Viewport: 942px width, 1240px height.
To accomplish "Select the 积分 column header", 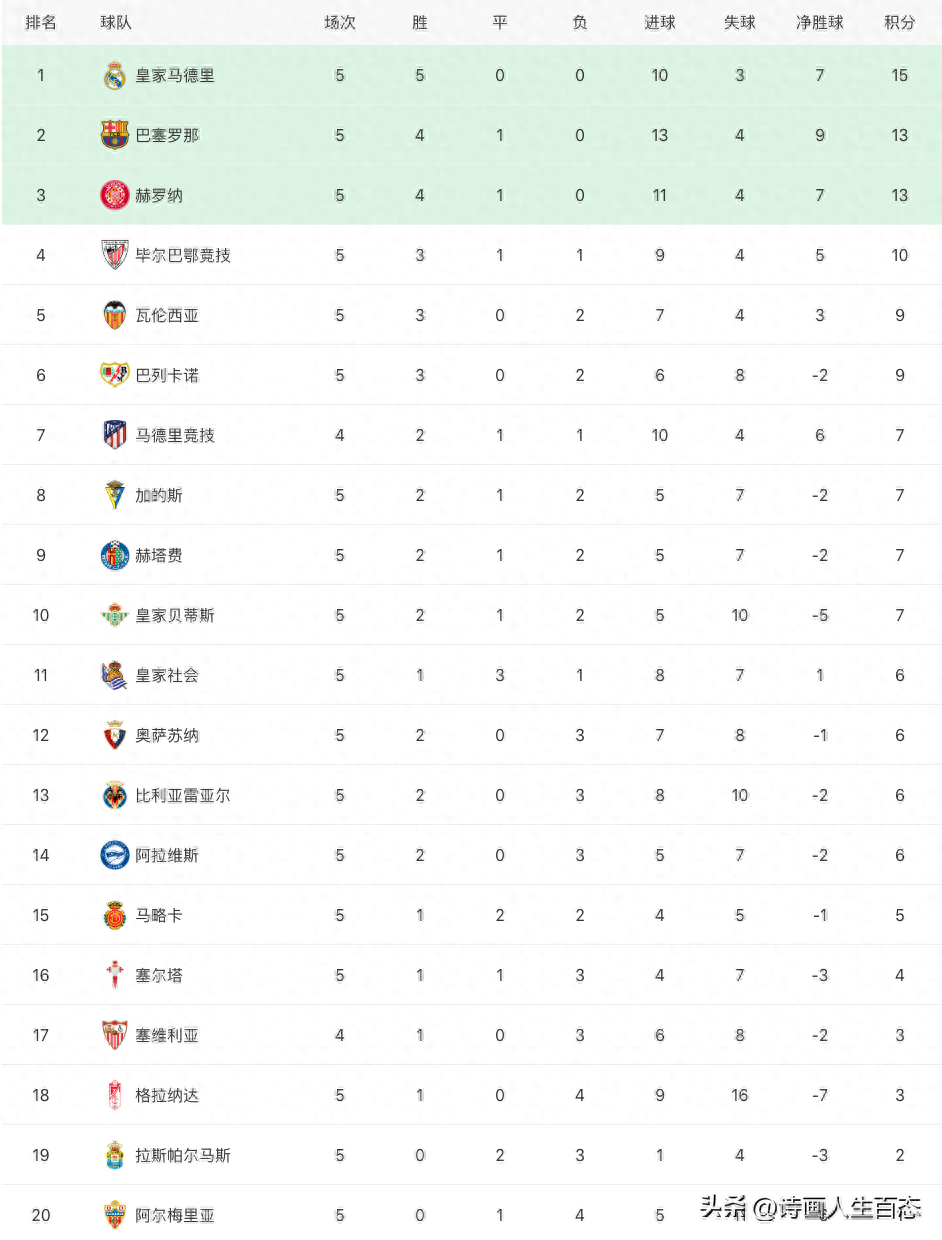I will pos(900,22).
